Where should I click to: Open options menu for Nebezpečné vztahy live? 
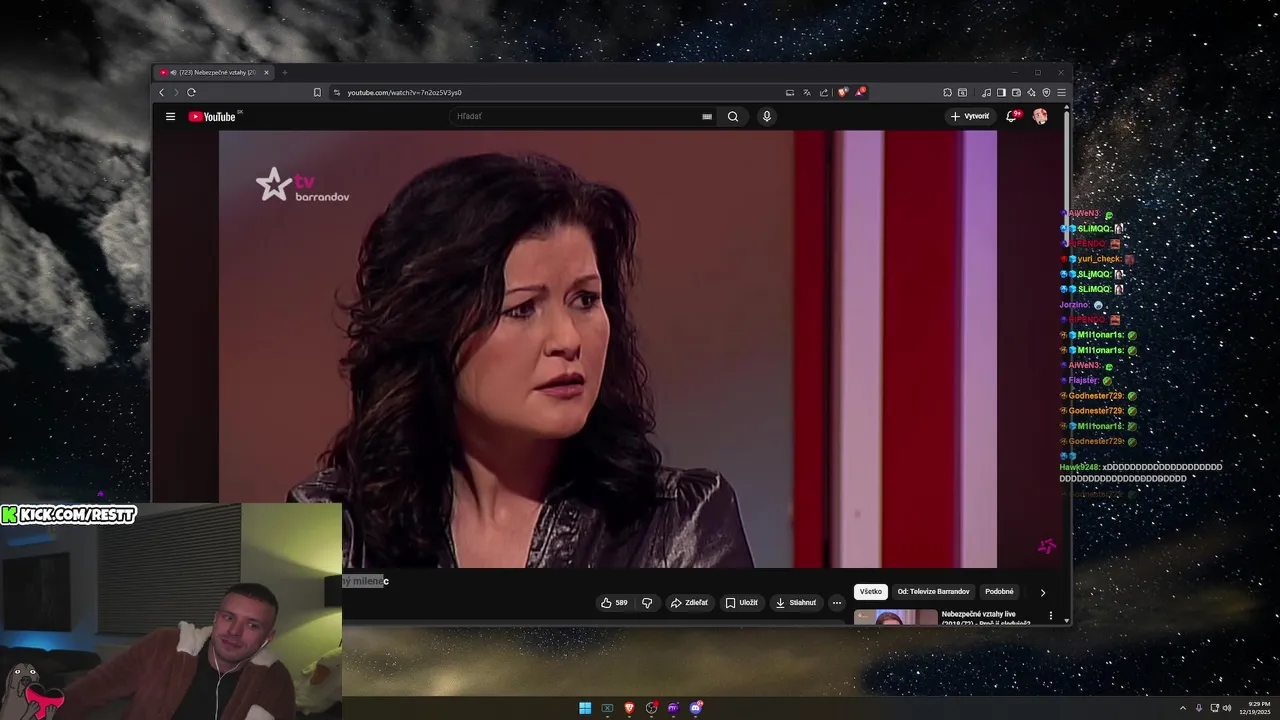[1050, 615]
